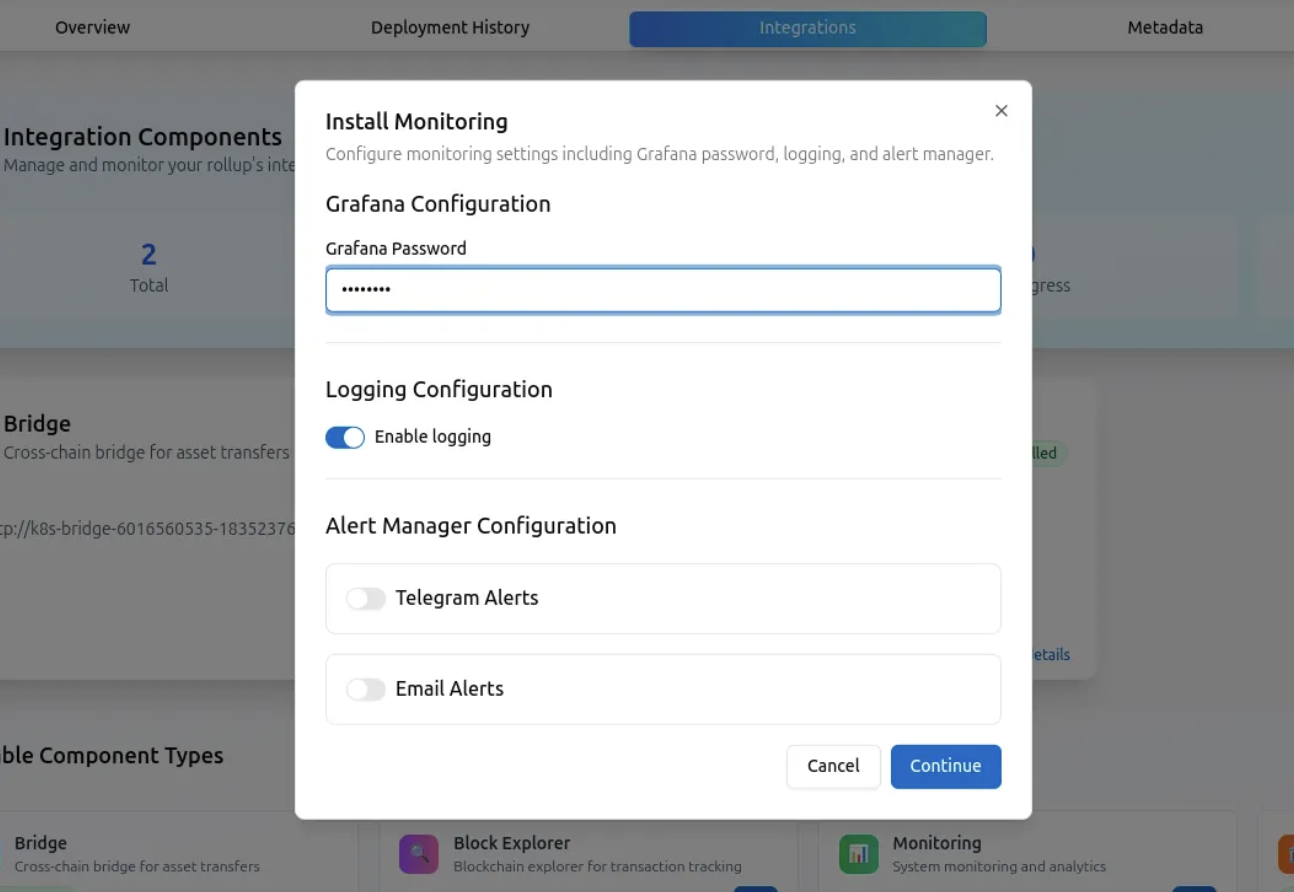
Task: Enable the Email Alerts toggle
Action: tap(366, 689)
